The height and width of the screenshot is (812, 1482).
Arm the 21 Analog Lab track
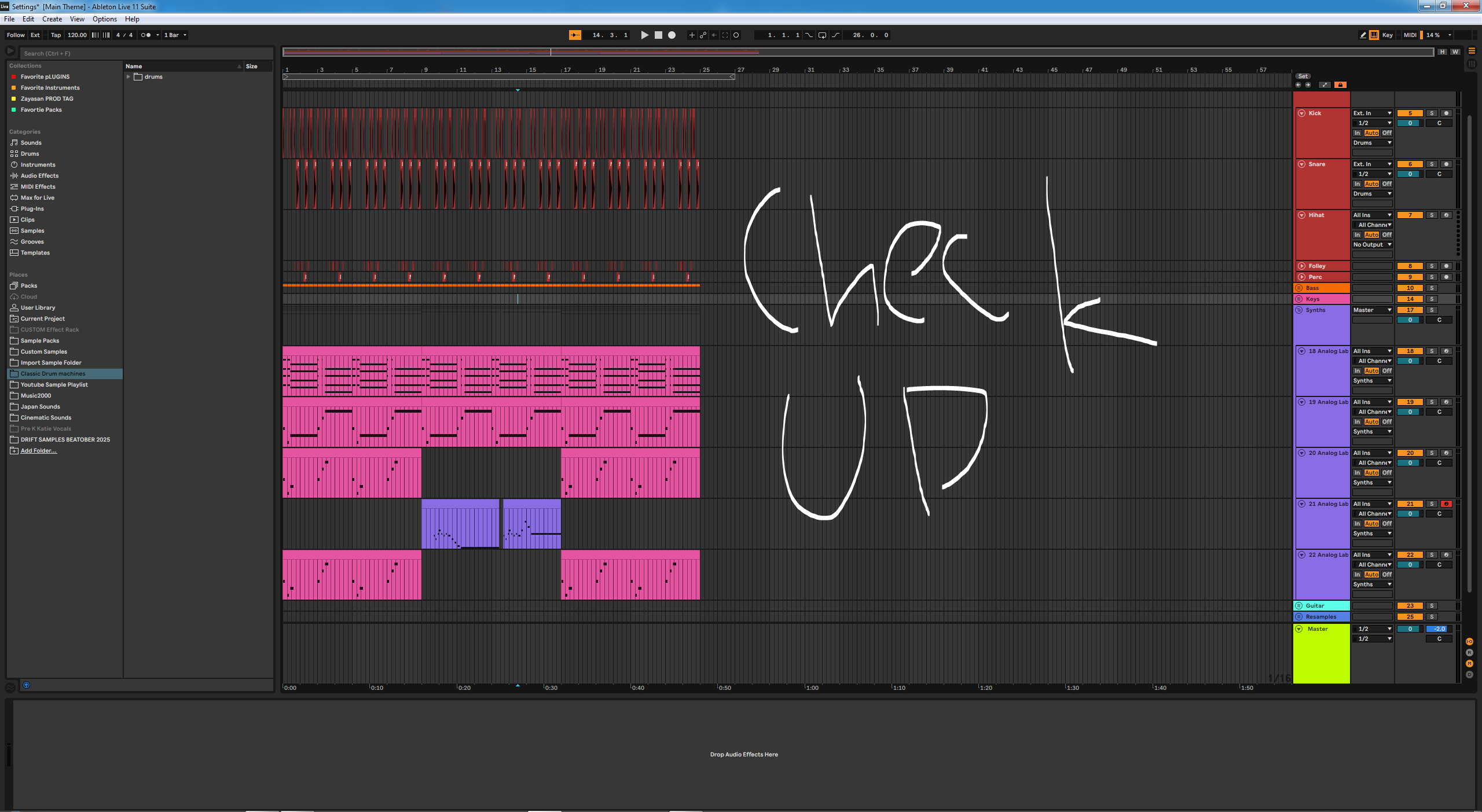coord(1446,504)
